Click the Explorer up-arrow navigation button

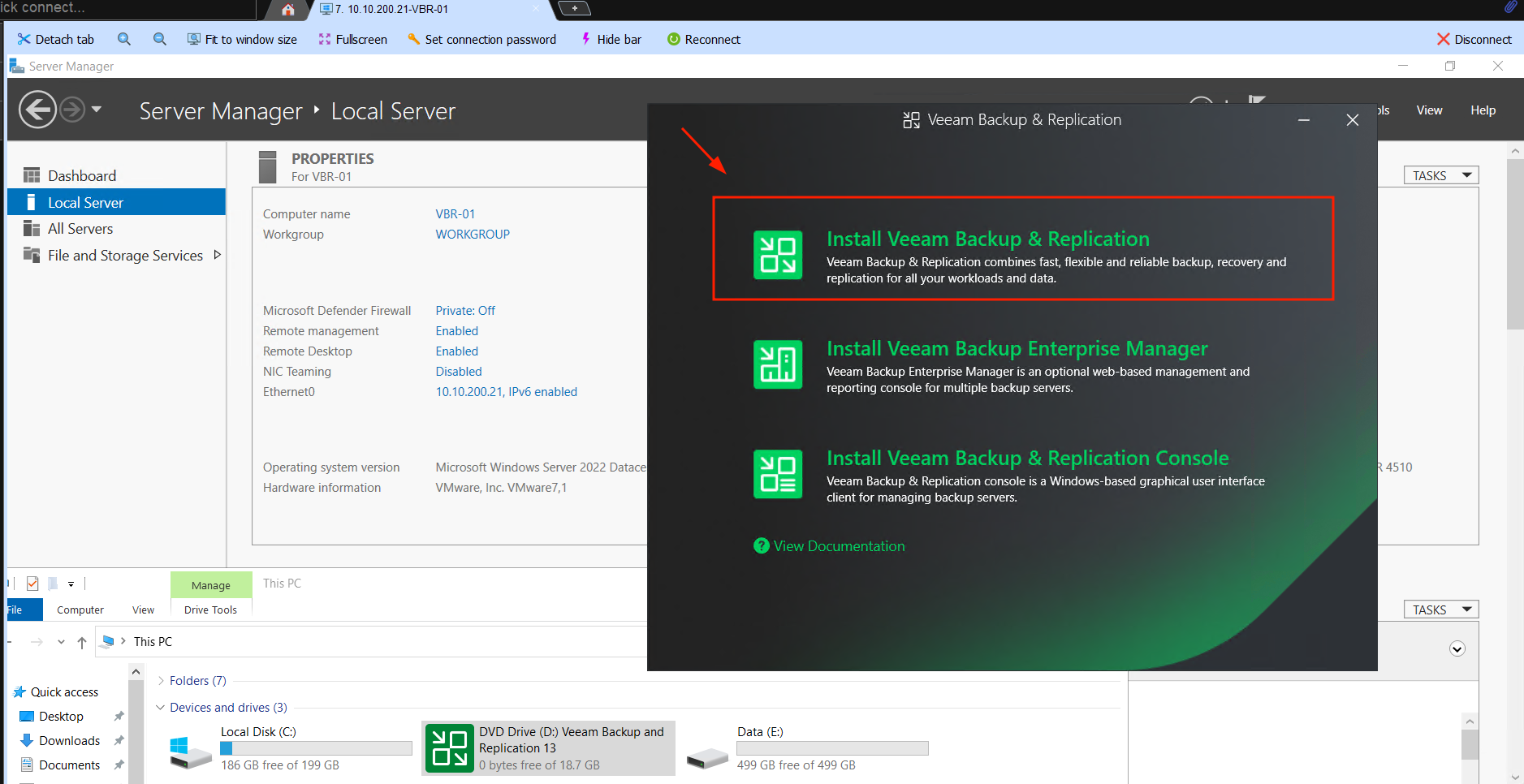(x=82, y=642)
